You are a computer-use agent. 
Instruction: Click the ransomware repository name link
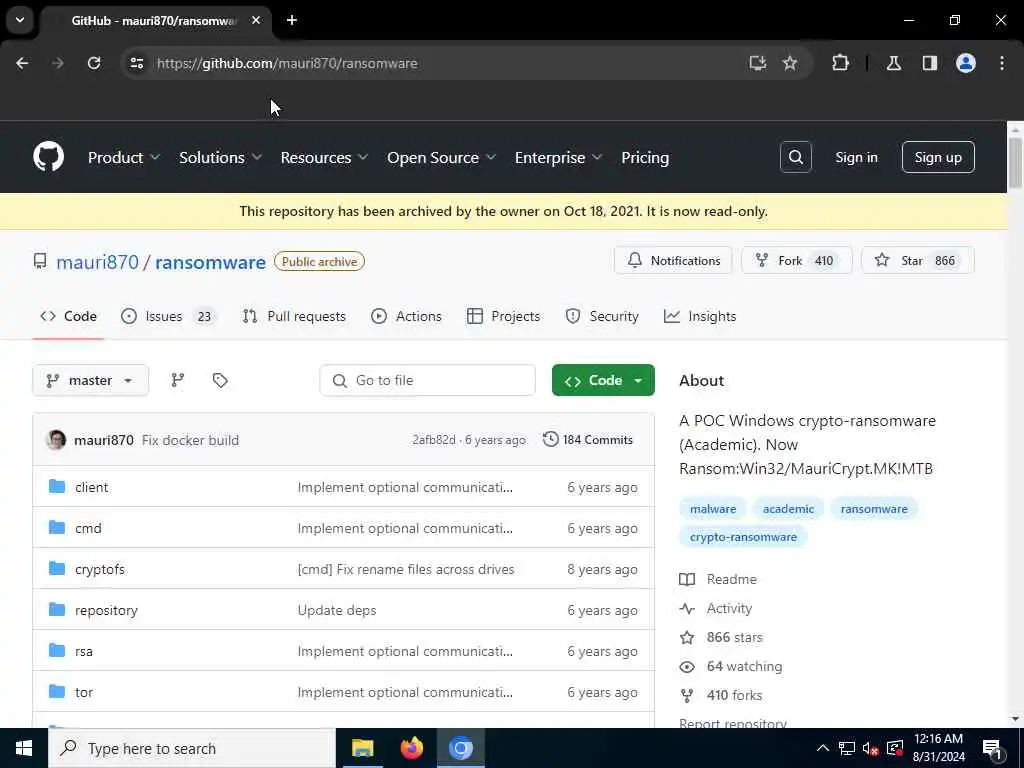[210, 262]
